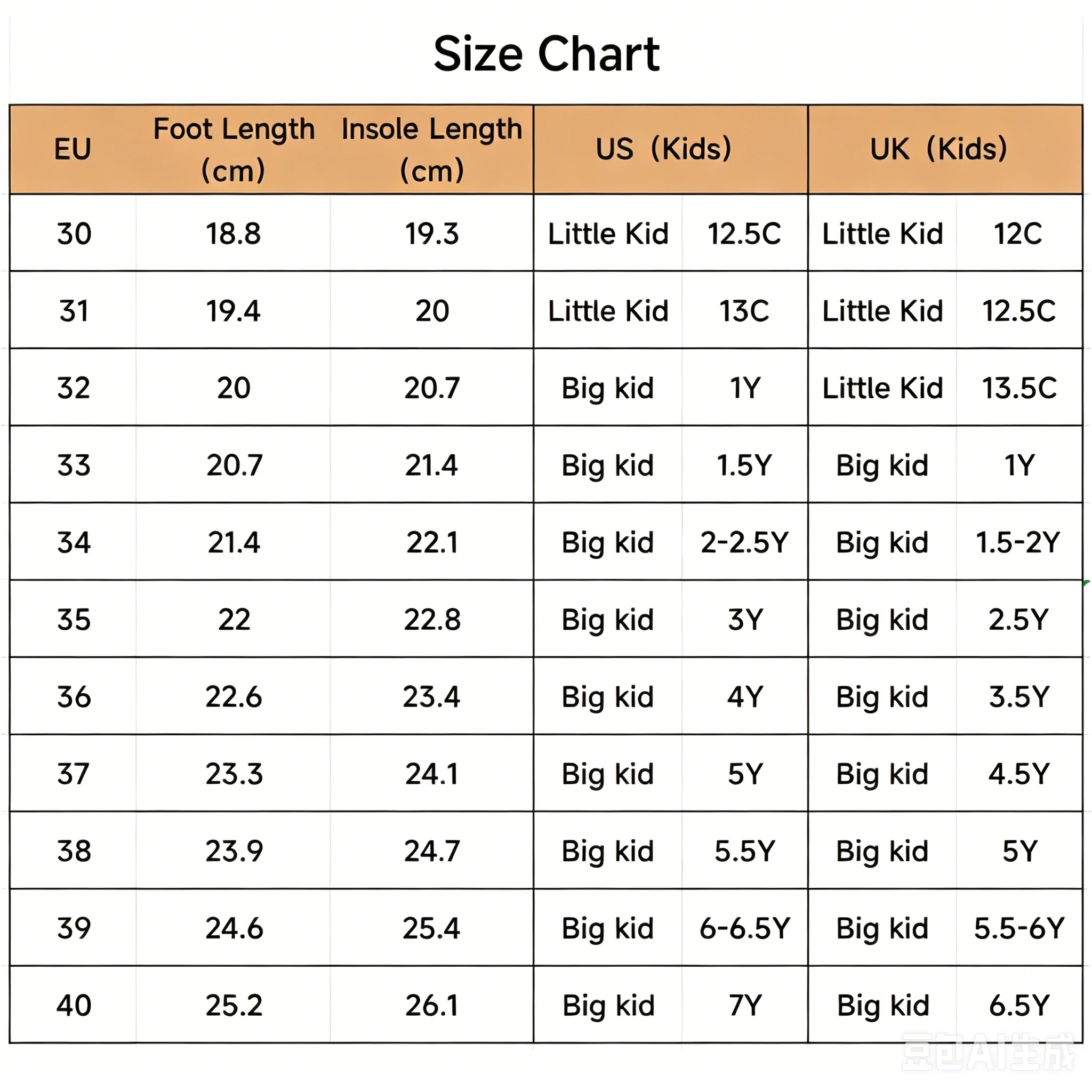Click the 7Y US size cell

click(745, 1005)
